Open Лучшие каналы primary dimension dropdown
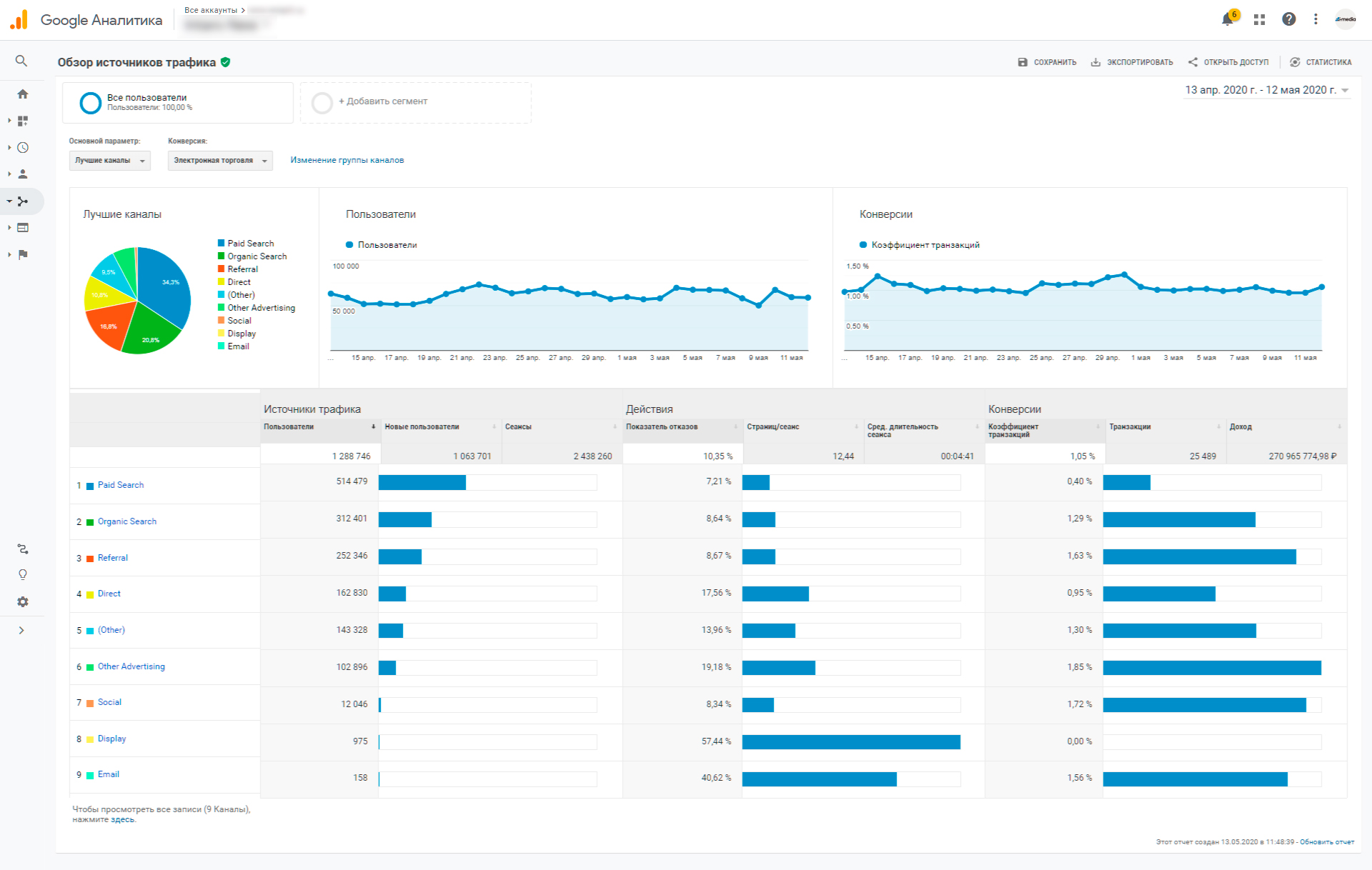The width and height of the screenshot is (1372, 870). pos(110,161)
